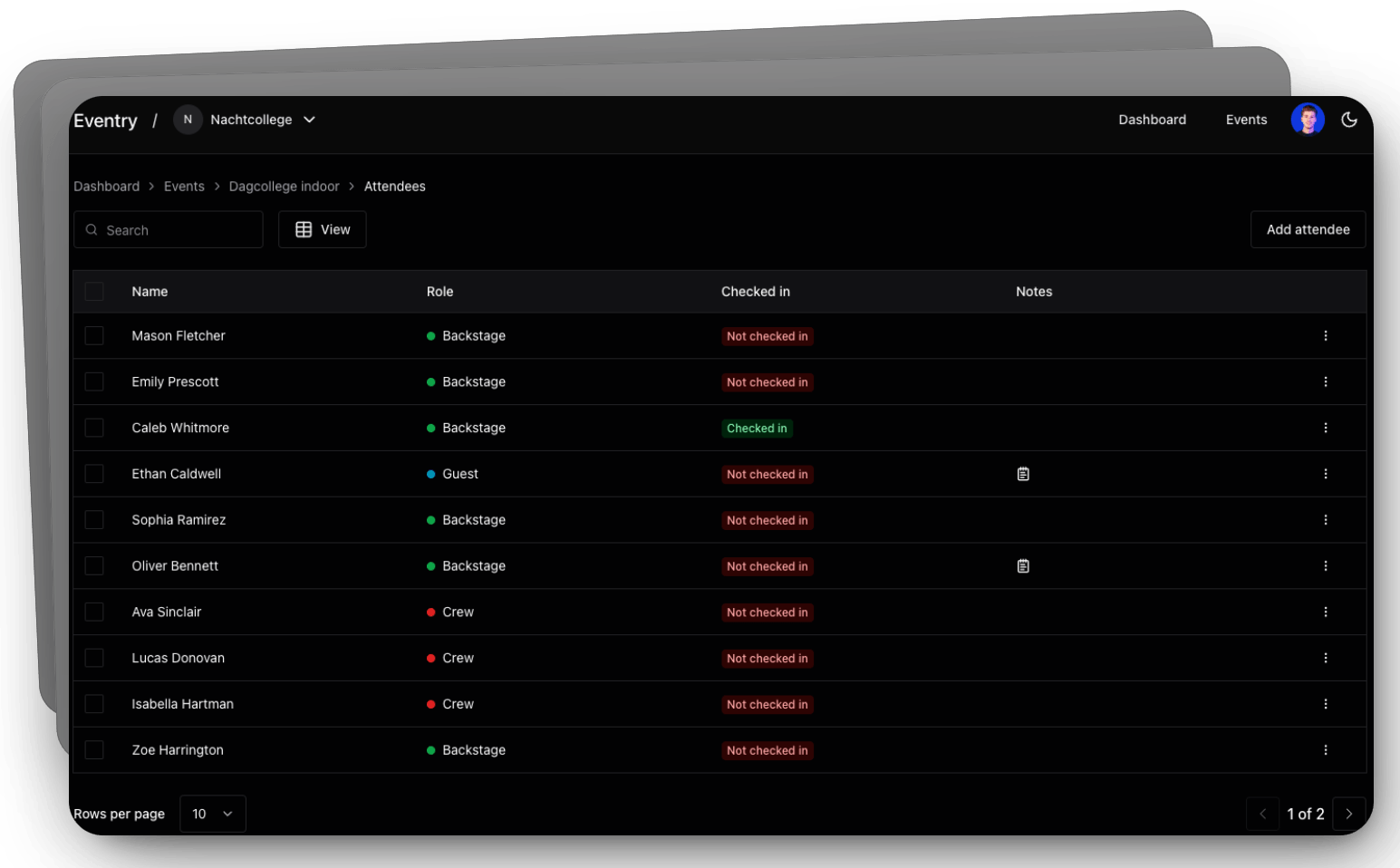The image size is (1400, 868).
Task: Select the checkbox for Caleb Whitmore
Action: click(94, 427)
